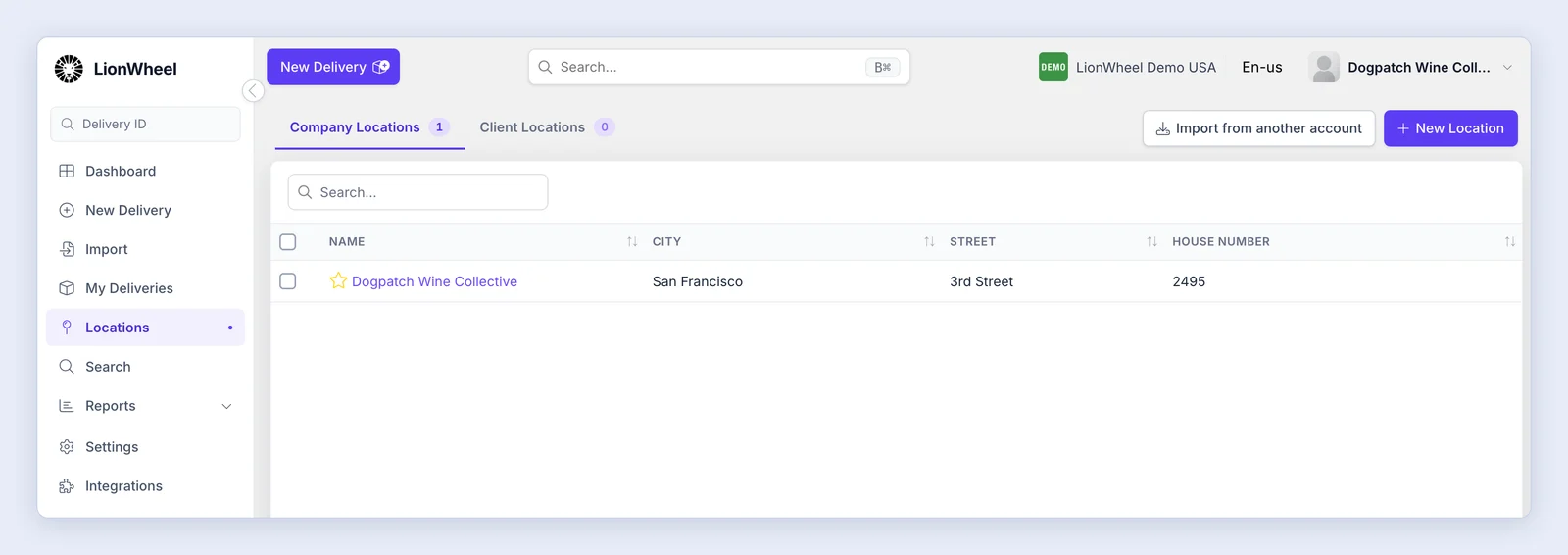The width and height of the screenshot is (1568, 555).
Task: Open Settings from sidebar
Action: 145,447
